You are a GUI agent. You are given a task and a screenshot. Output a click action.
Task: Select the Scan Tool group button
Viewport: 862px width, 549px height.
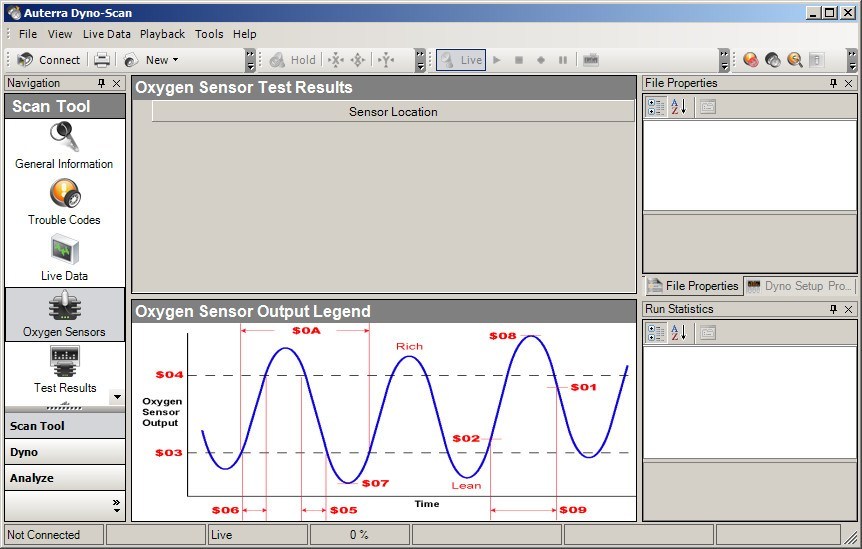65,426
